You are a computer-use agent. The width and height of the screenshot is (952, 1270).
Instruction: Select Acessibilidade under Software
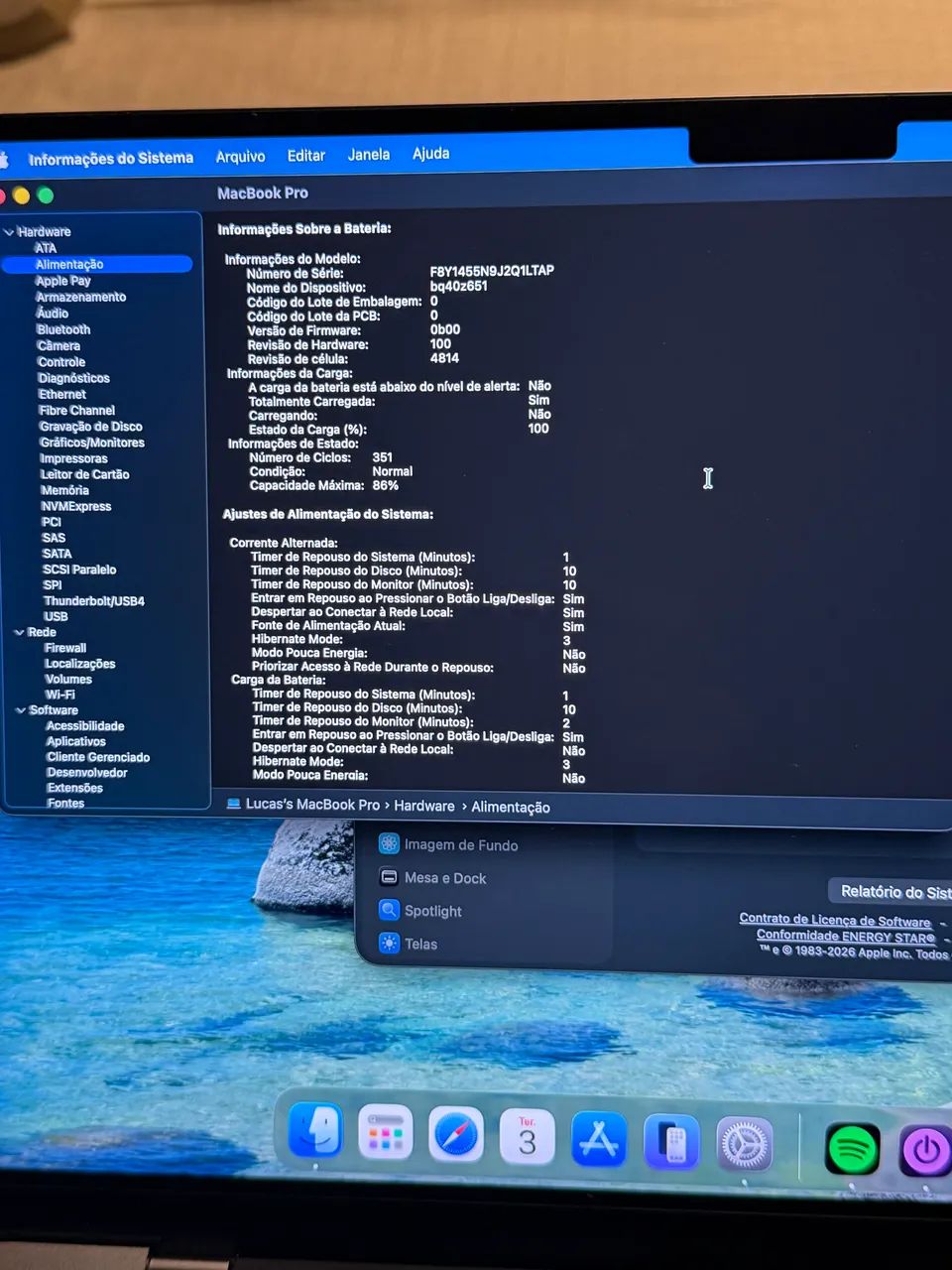pos(85,726)
